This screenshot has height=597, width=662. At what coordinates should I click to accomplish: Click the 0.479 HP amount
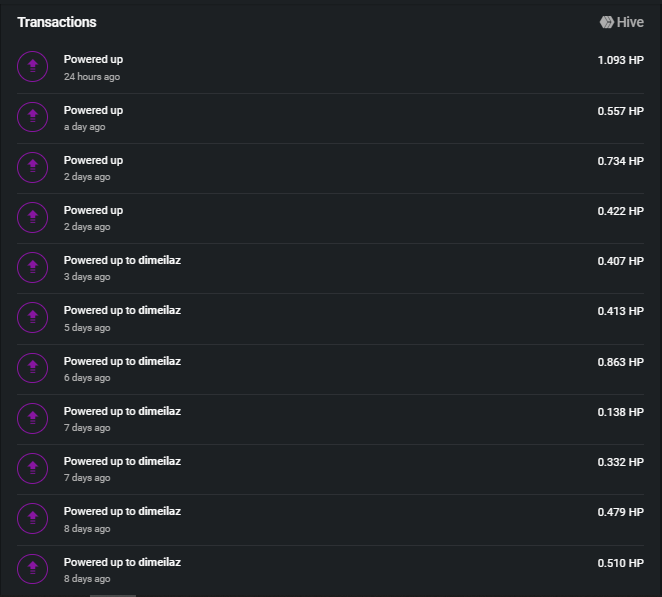click(x=621, y=512)
